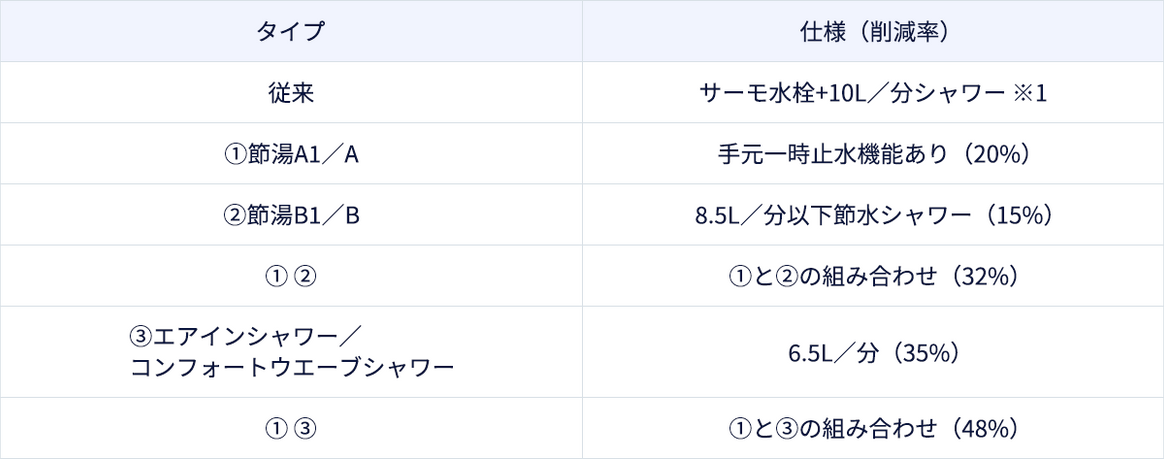
Task: Click the 6.5L／分（35%） cell
Action: (x=873, y=352)
